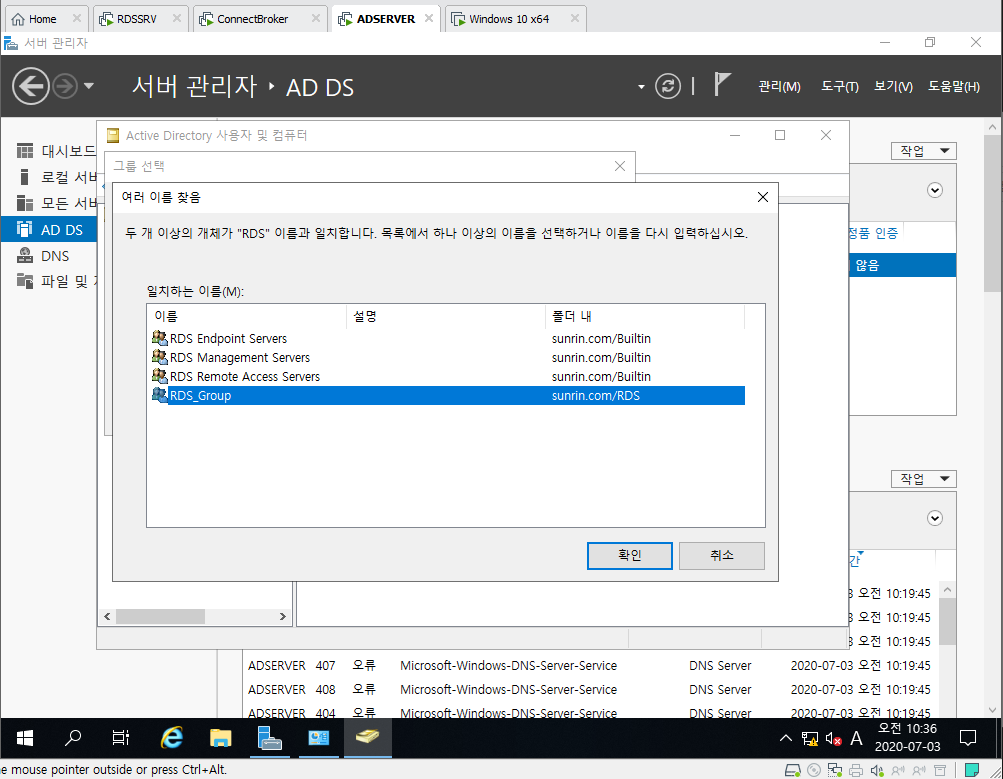The width and height of the screenshot is (1003, 779).
Task: Click the 이름 column header
Action: click(247, 317)
